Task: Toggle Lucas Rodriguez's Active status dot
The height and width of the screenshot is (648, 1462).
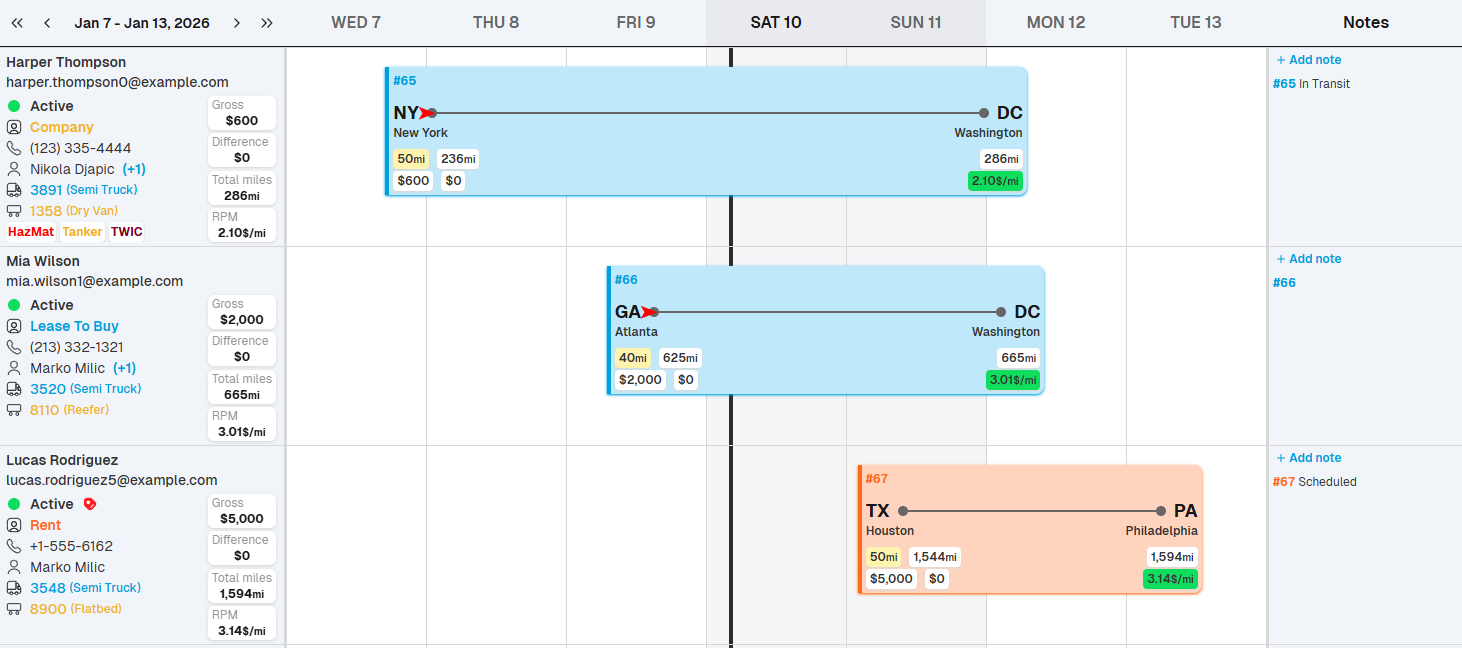Action: click(14, 503)
